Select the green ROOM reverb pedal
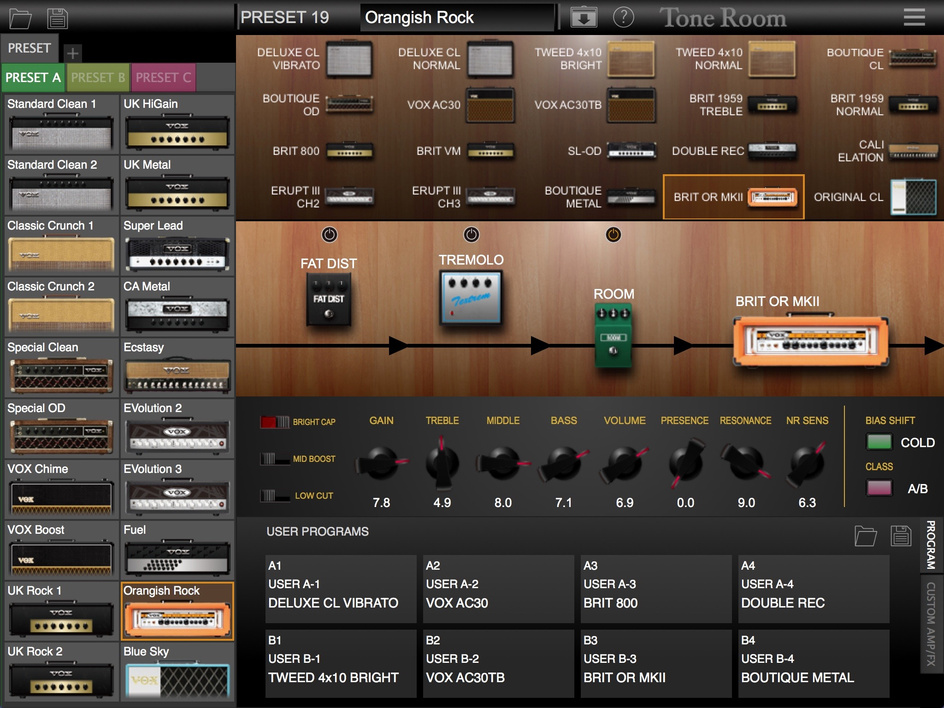 [x=614, y=337]
